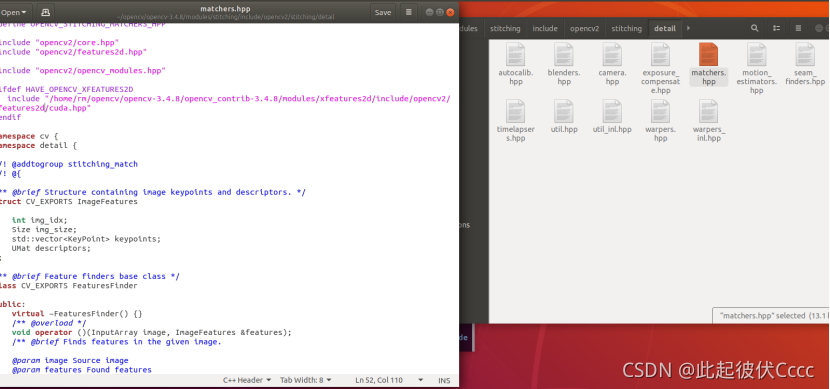Image resolution: width=830 pixels, height=389 pixels.
Task: Select the camera.hpp file icon
Action: tap(612, 55)
